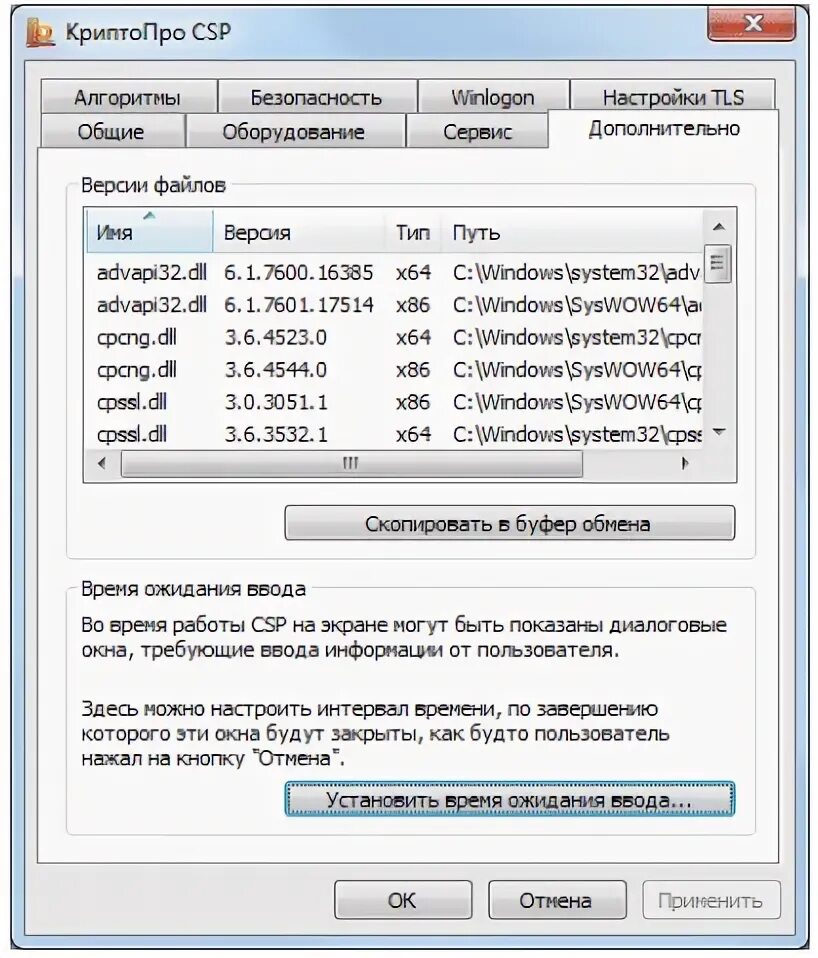818x958 pixels.
Task: Click the Отмена button
Action: pos(557,900)
